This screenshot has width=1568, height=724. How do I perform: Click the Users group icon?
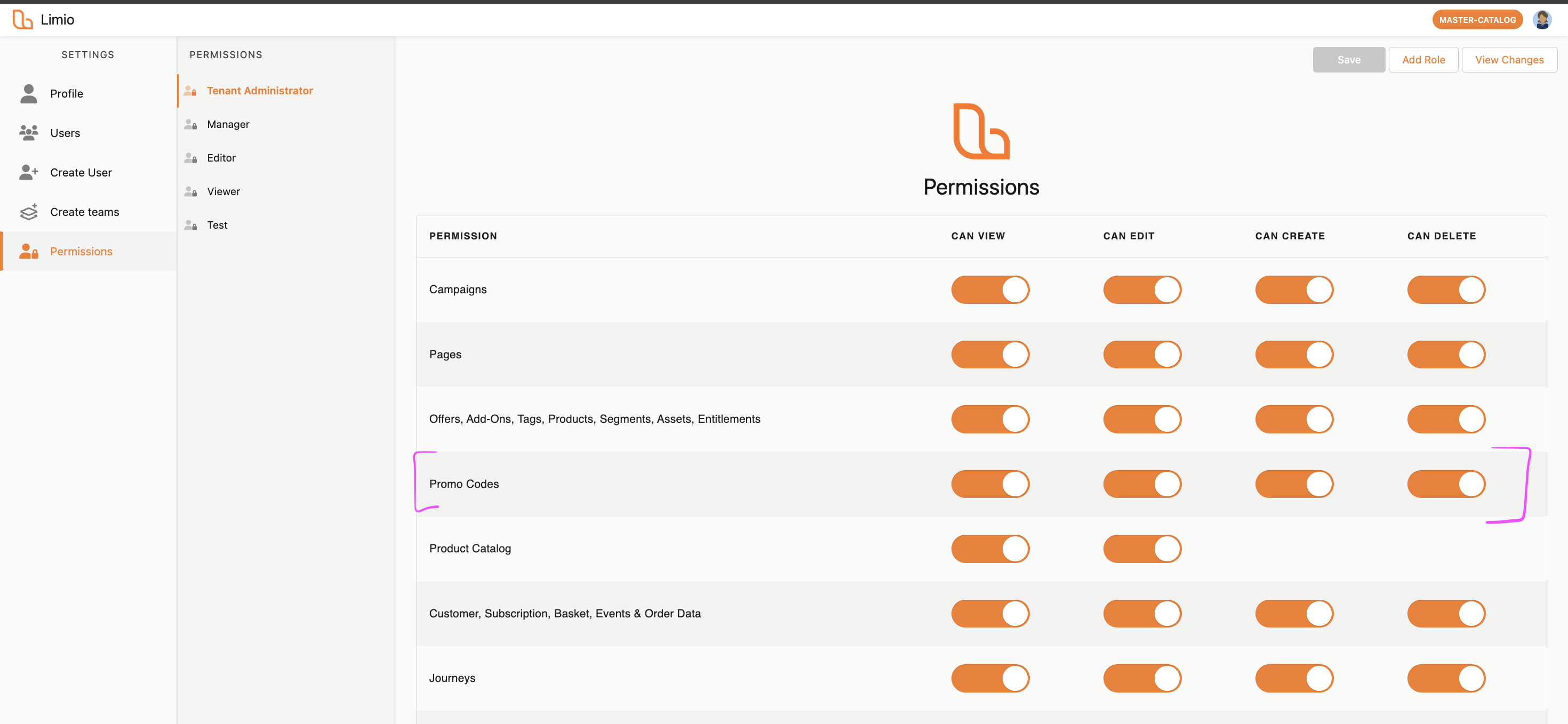click(x=29, y=133)
